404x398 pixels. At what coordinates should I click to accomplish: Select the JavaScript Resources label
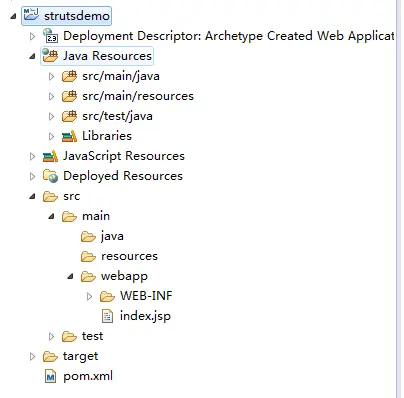coord(124,156)
